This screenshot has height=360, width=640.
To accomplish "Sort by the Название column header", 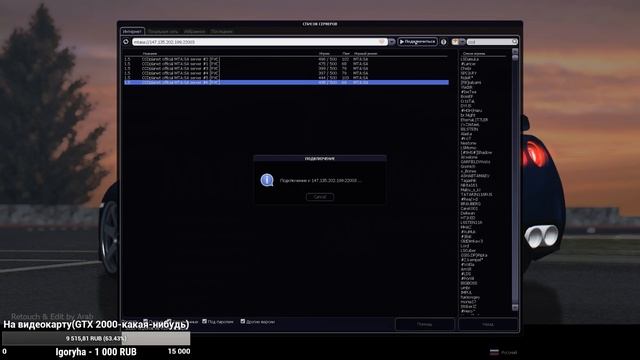I will 150,53.
